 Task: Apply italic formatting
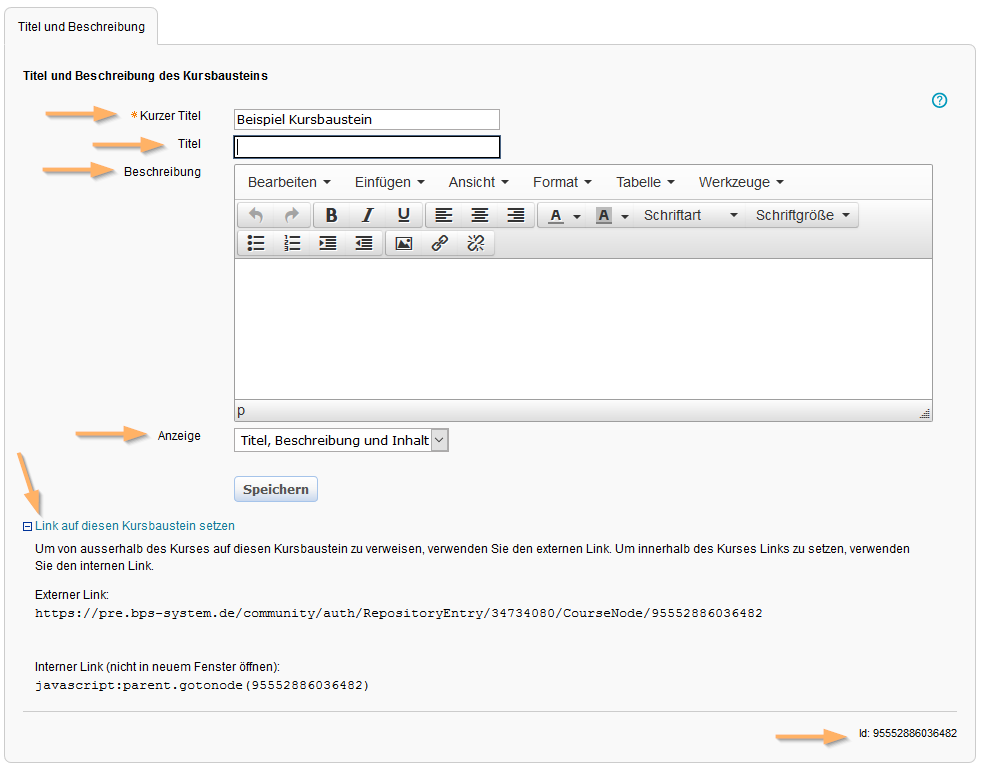[x=367, y=216]
